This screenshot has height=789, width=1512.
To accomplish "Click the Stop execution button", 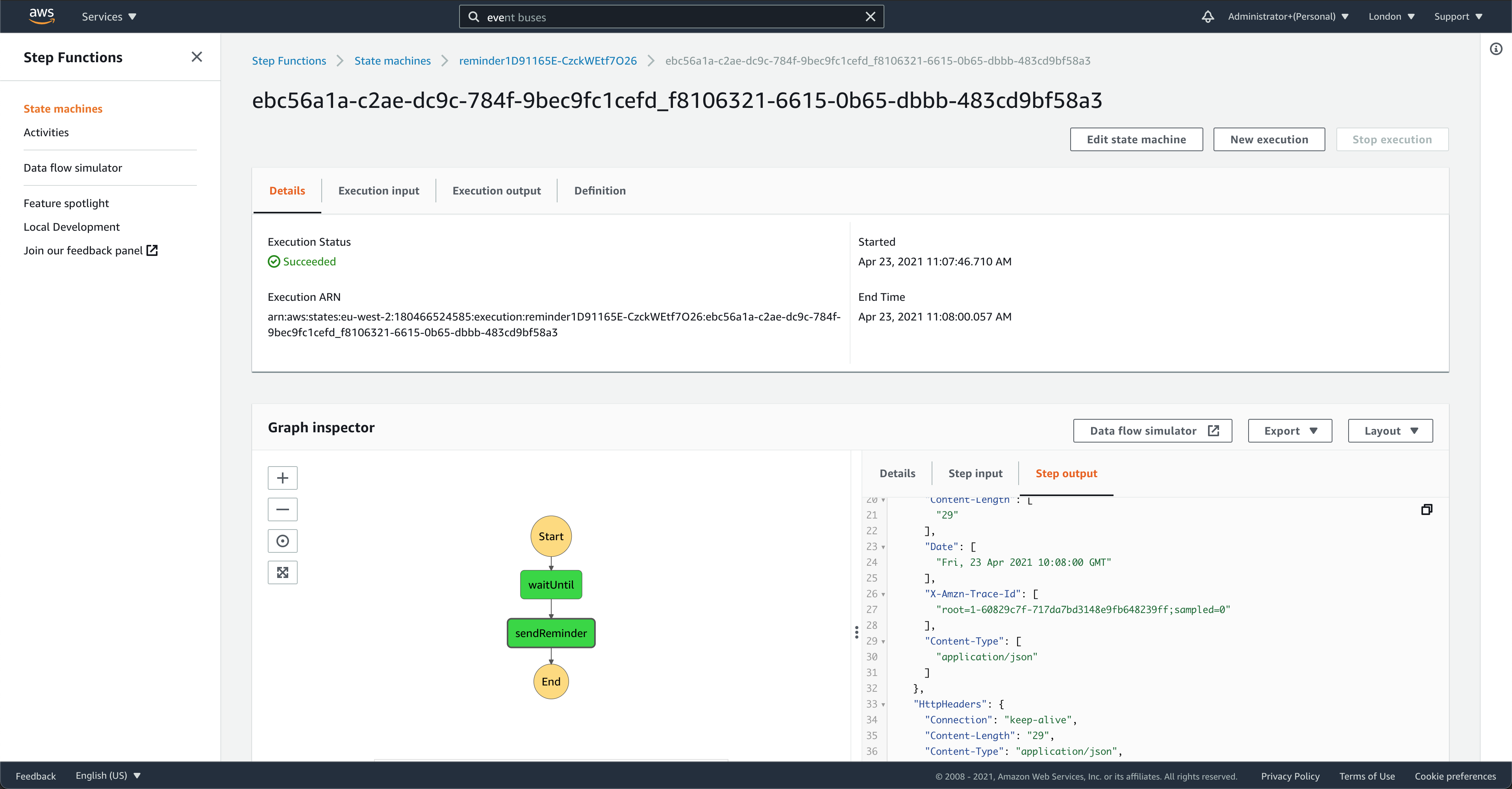I will 1392,139.
